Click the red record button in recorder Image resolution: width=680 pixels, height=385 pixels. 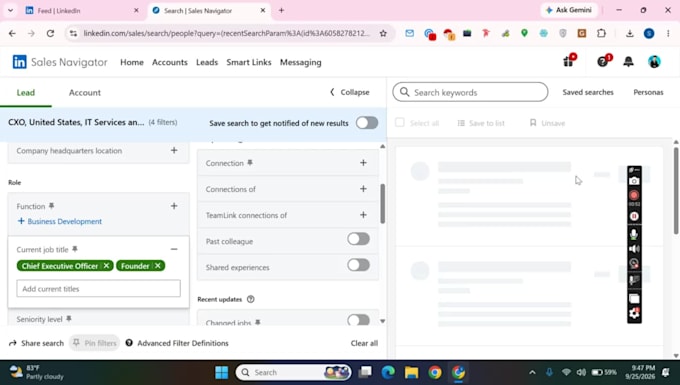(x=634, y=195)
